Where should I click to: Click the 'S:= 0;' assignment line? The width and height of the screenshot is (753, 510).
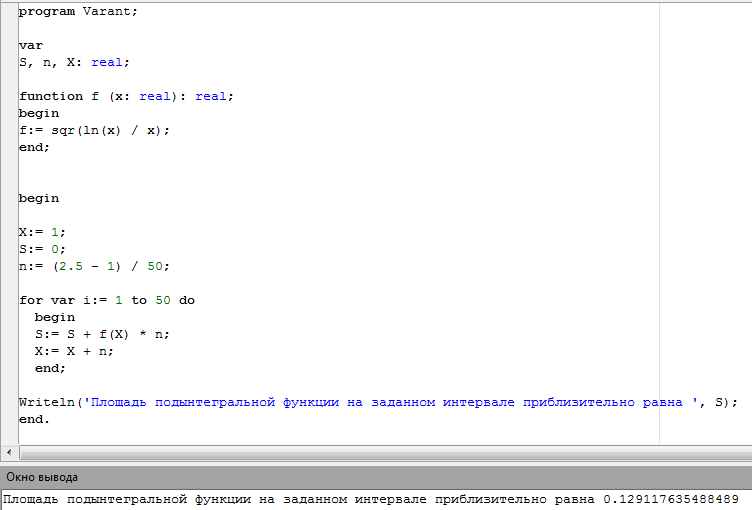42,249
